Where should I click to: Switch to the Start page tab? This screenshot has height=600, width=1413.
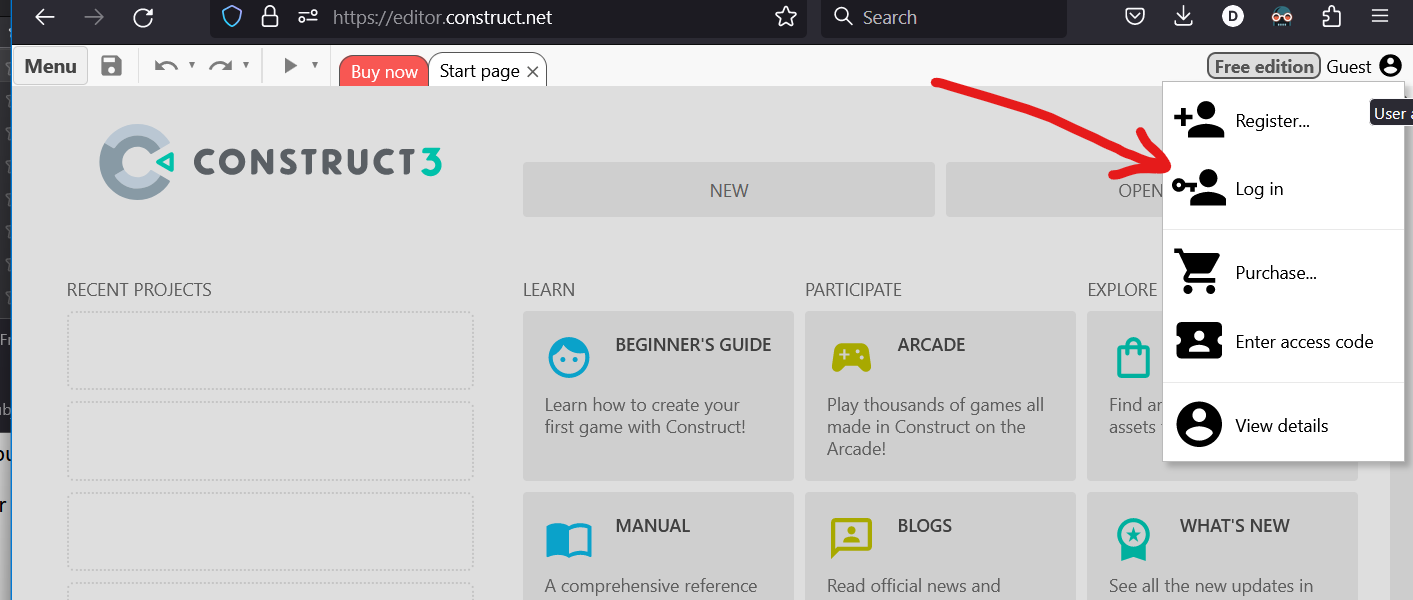click(x=478, y=70)
